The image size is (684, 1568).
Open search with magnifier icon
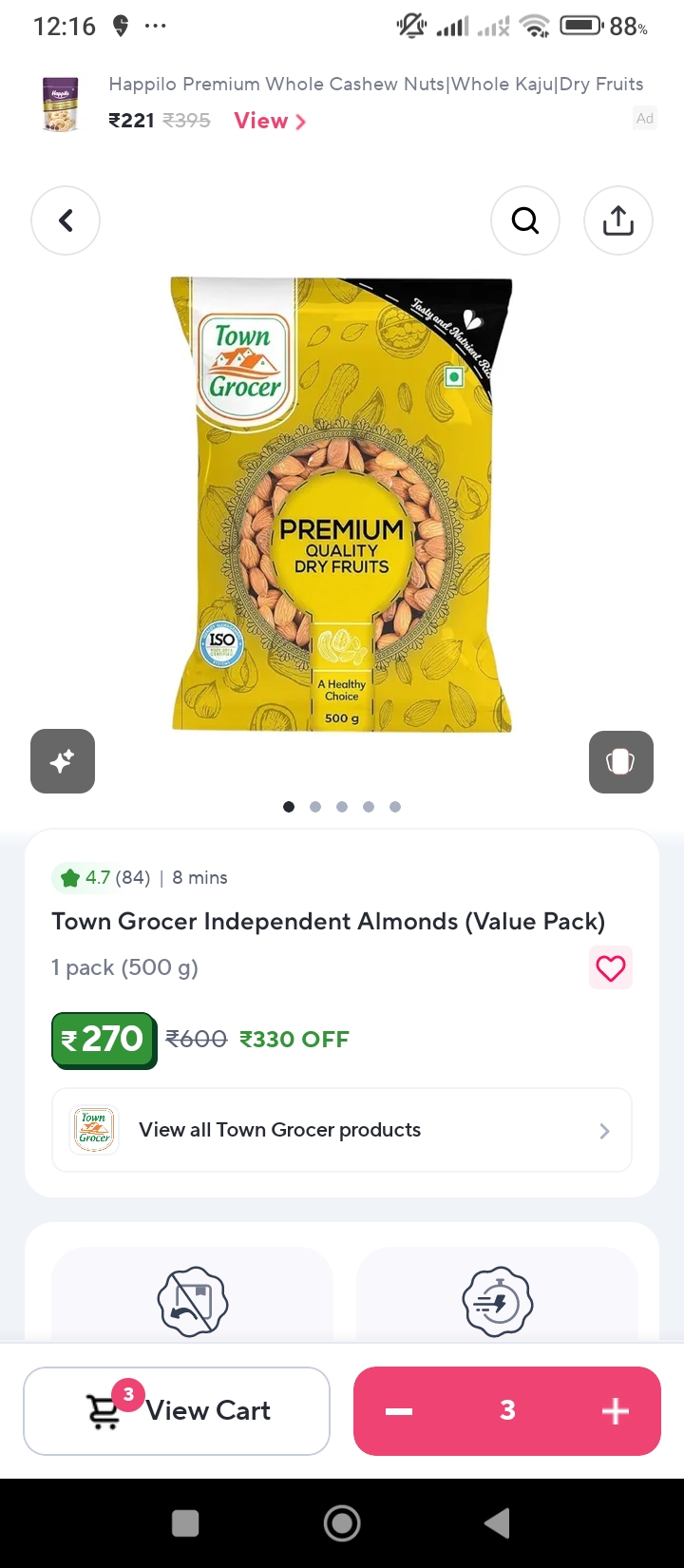click(525, 220)
